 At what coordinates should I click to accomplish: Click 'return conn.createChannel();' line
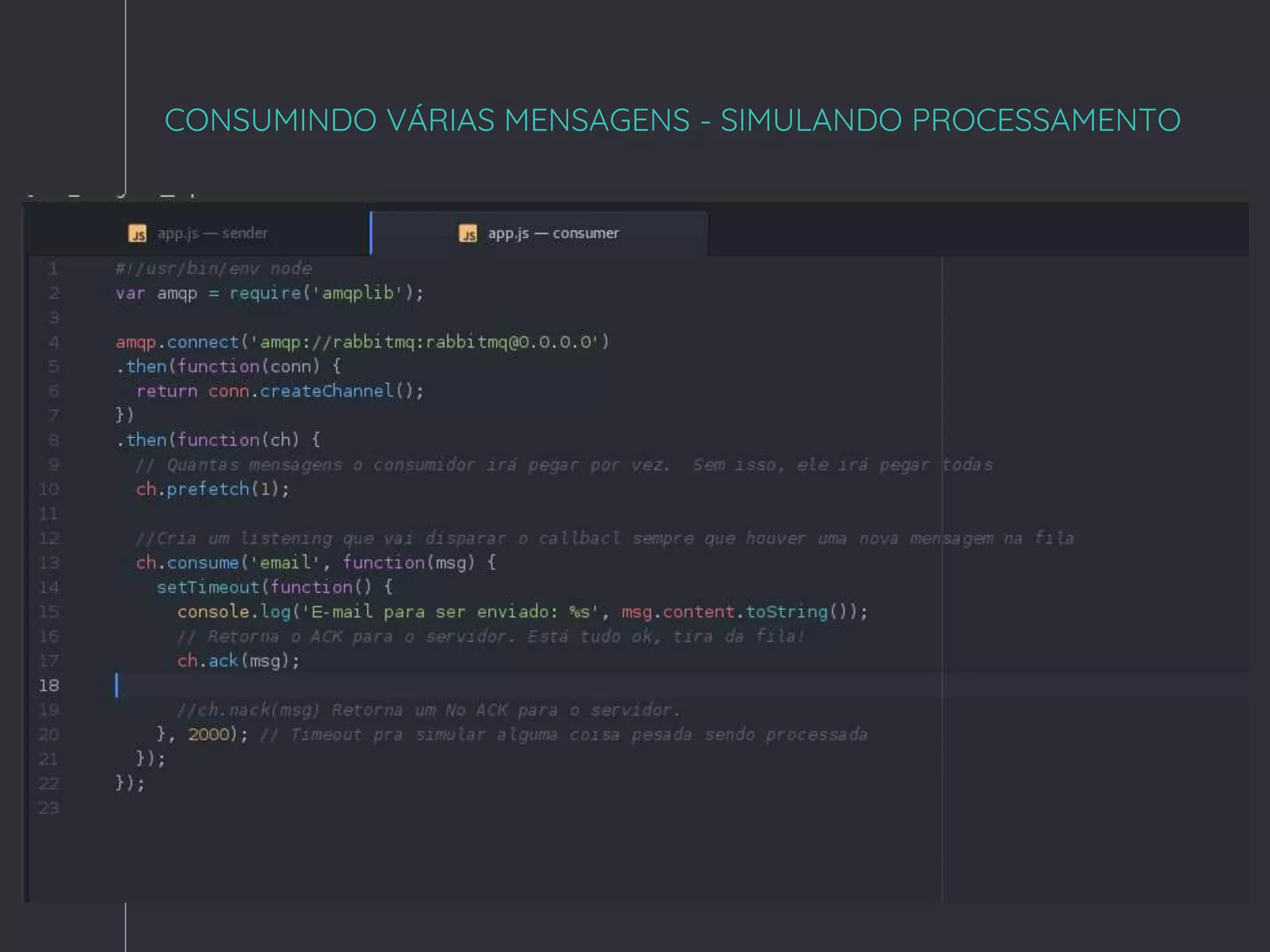(x=280, y=391)
